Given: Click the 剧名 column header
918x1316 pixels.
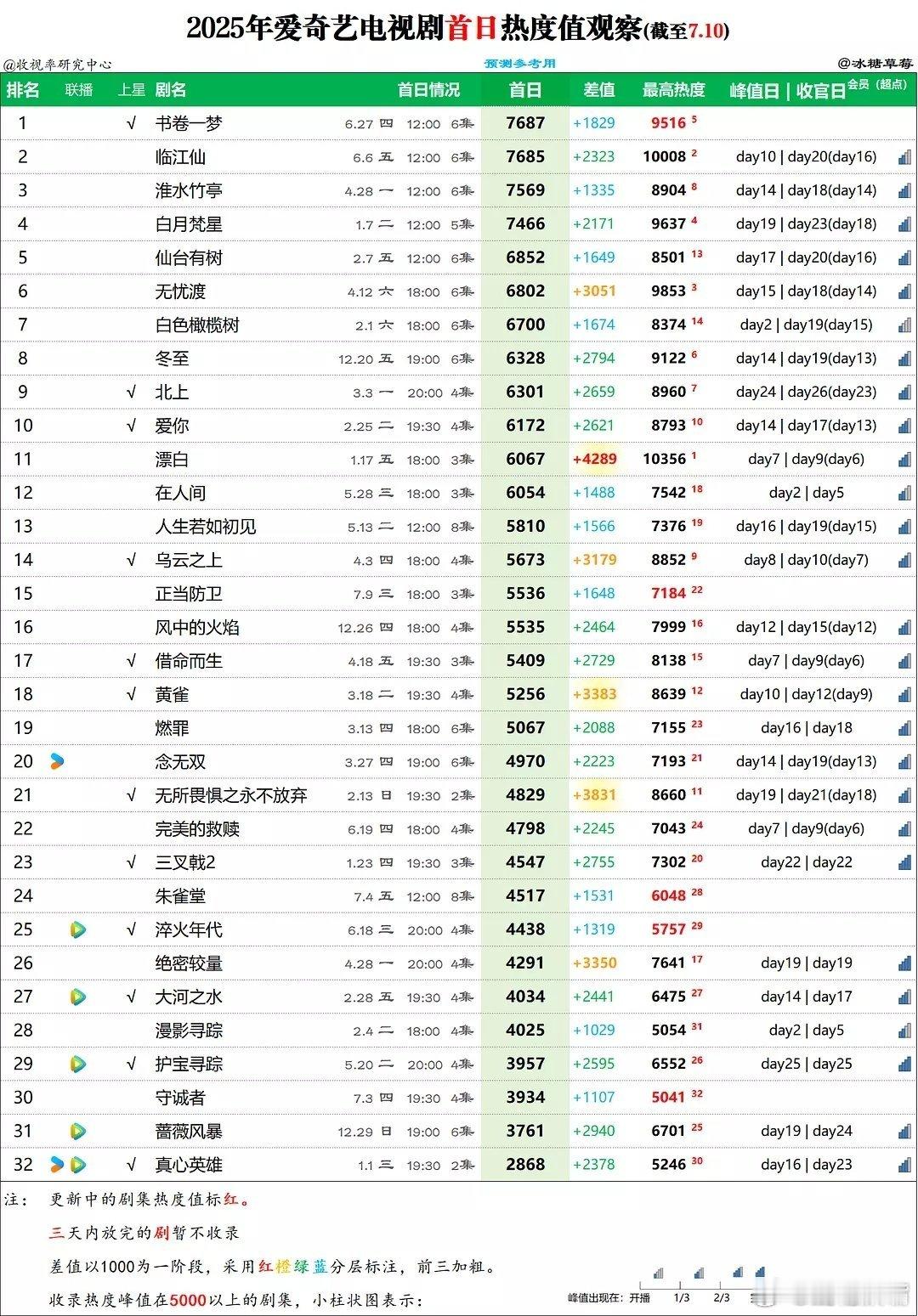Looking at the screenshot, I should [x=171, y=90].
